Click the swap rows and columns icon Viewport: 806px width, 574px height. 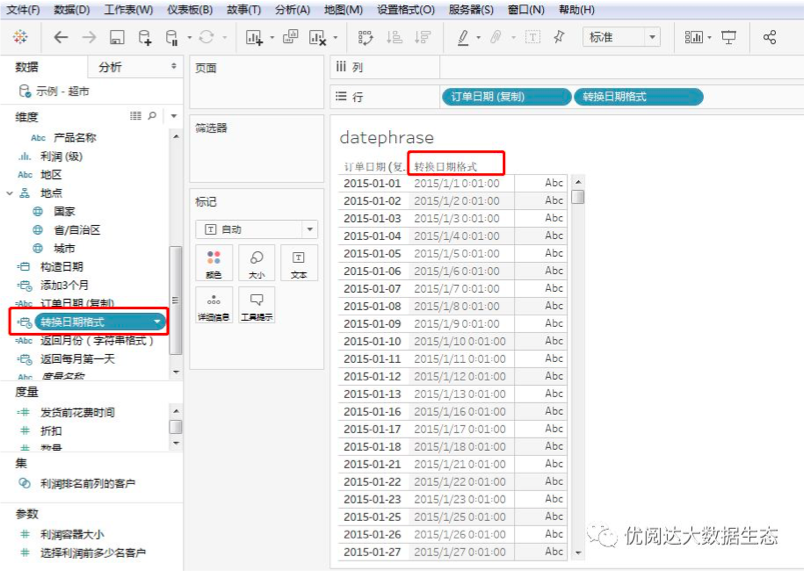coord(365,37)
